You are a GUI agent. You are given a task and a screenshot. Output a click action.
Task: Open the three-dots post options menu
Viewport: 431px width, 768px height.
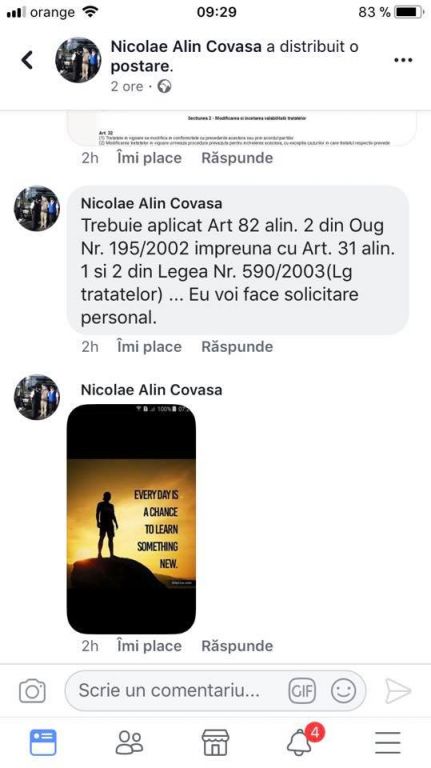point(403,60)
